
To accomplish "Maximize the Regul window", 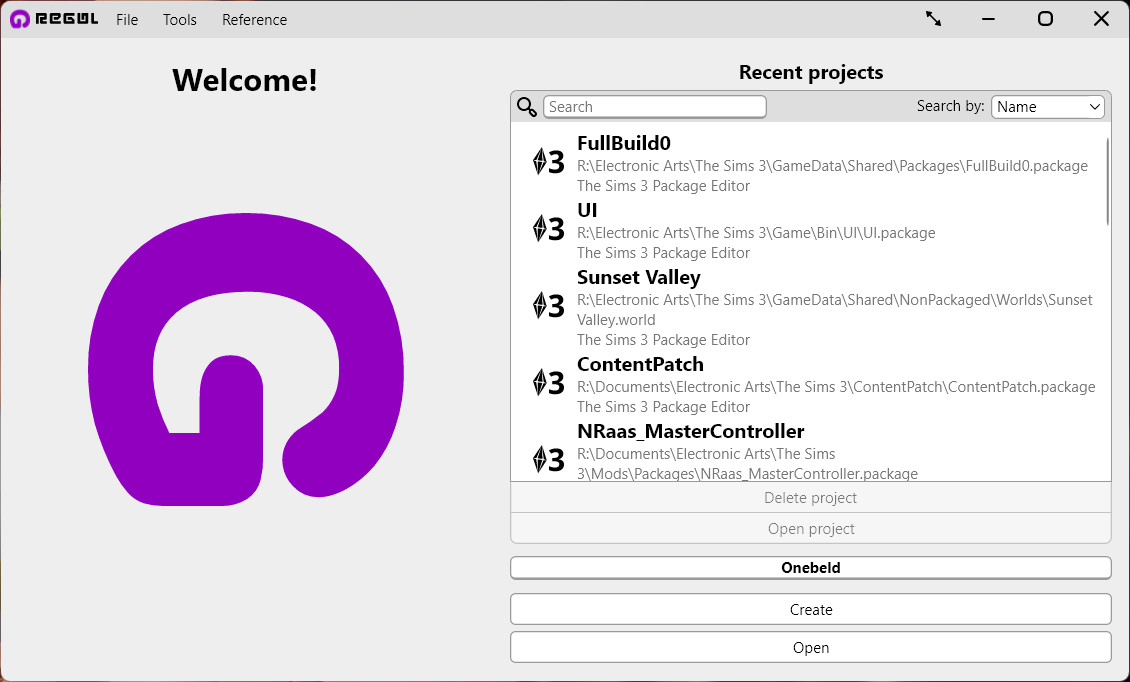I will 1045,19.
